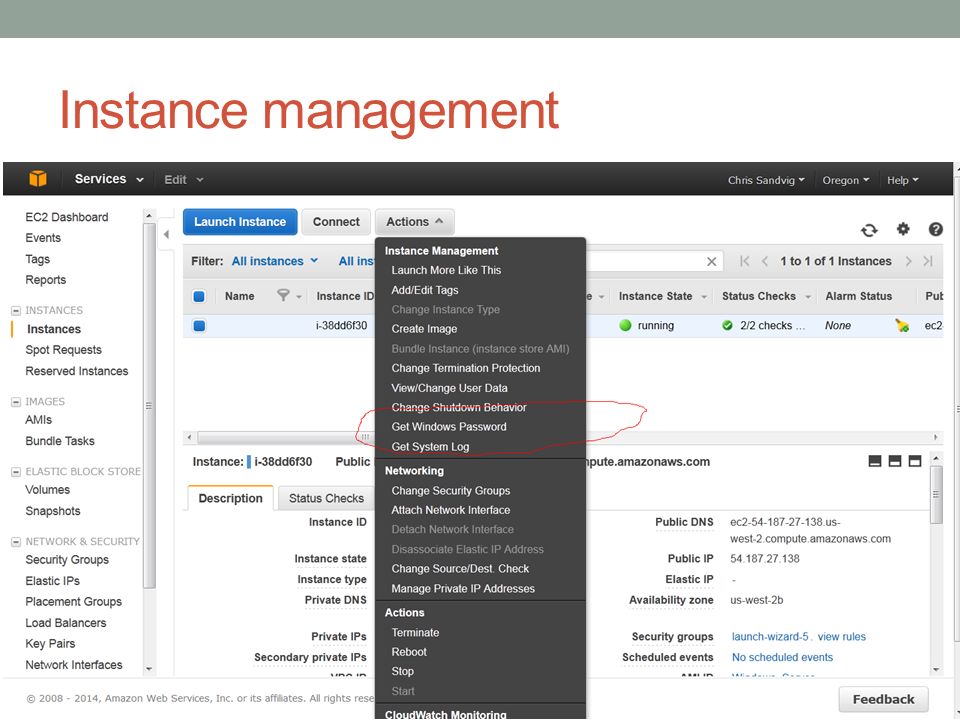Choose Attach Network Interface
The width and height of the screenshot is (960, 720).
tap(451, 510)
